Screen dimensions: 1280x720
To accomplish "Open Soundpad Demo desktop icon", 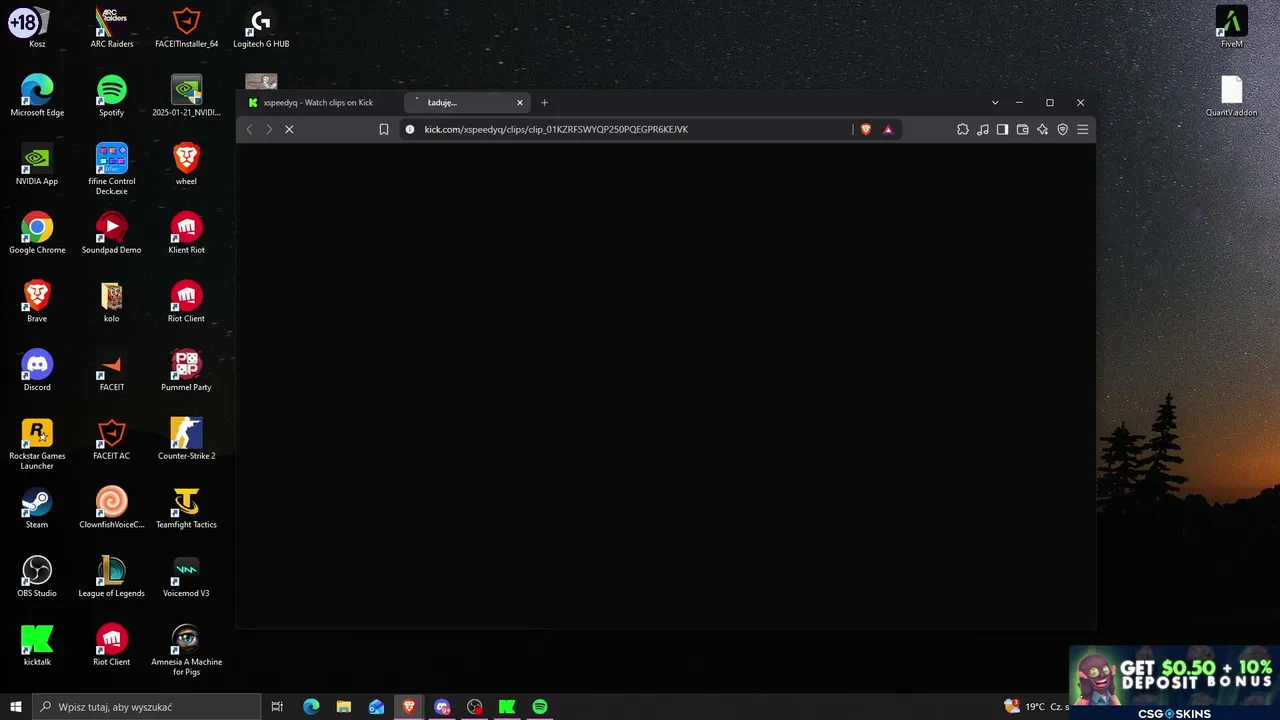I will (112, 234).
